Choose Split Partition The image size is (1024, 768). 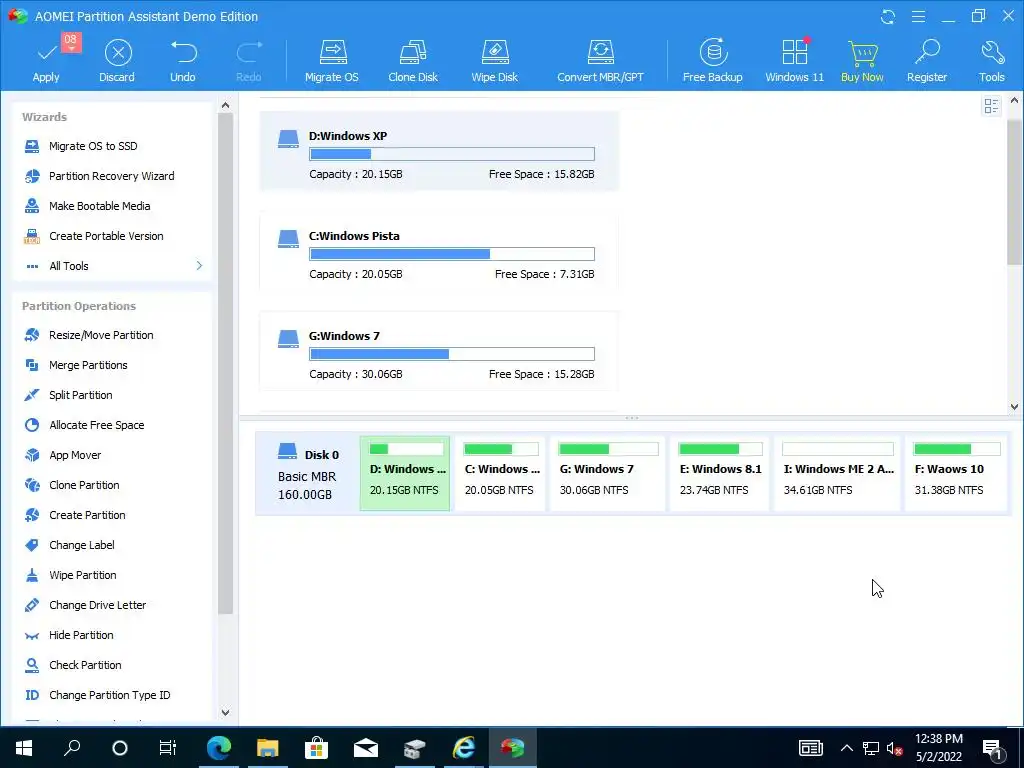(x=80, y=395)
